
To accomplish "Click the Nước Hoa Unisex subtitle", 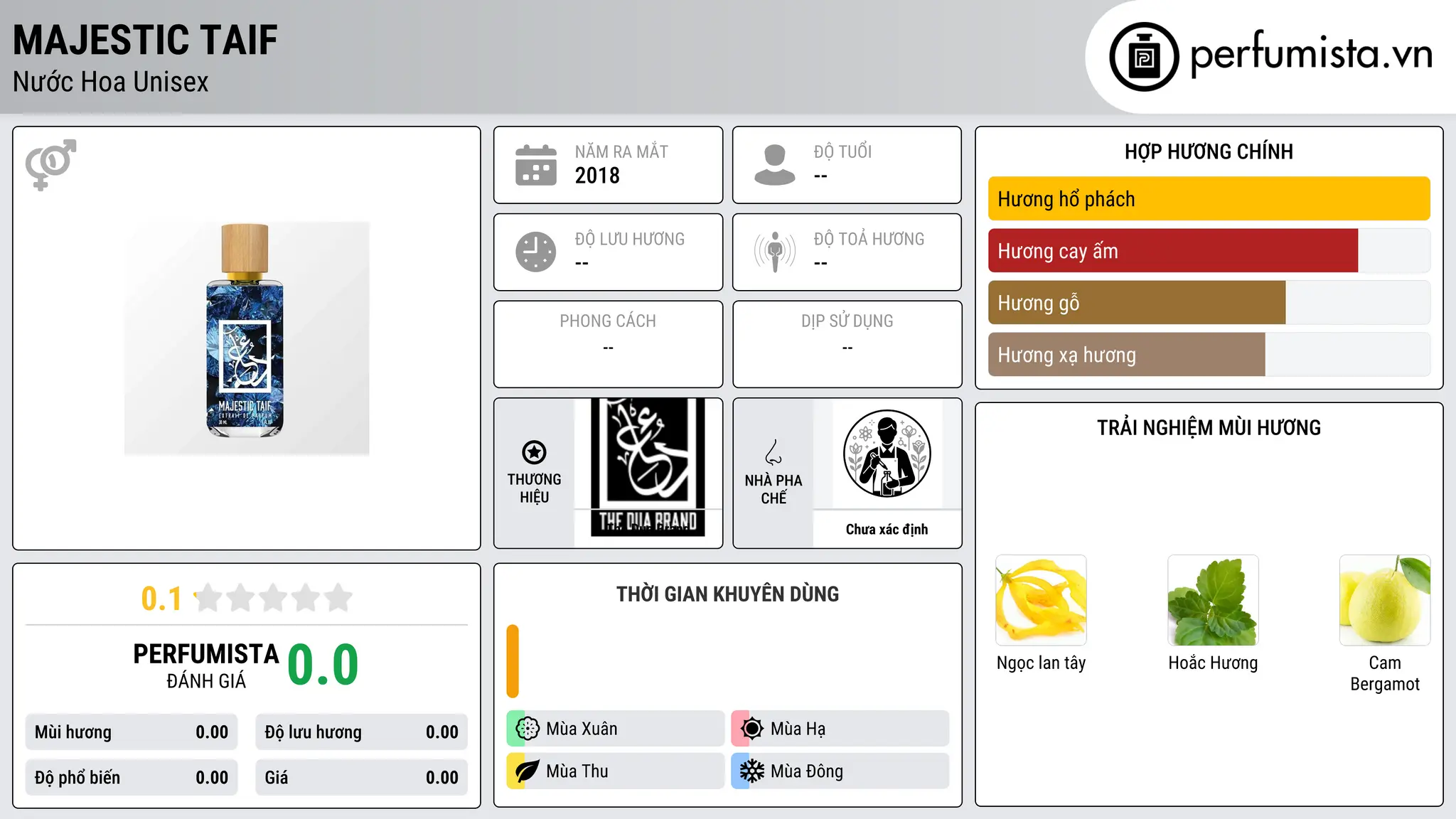I will pos(111,82).
